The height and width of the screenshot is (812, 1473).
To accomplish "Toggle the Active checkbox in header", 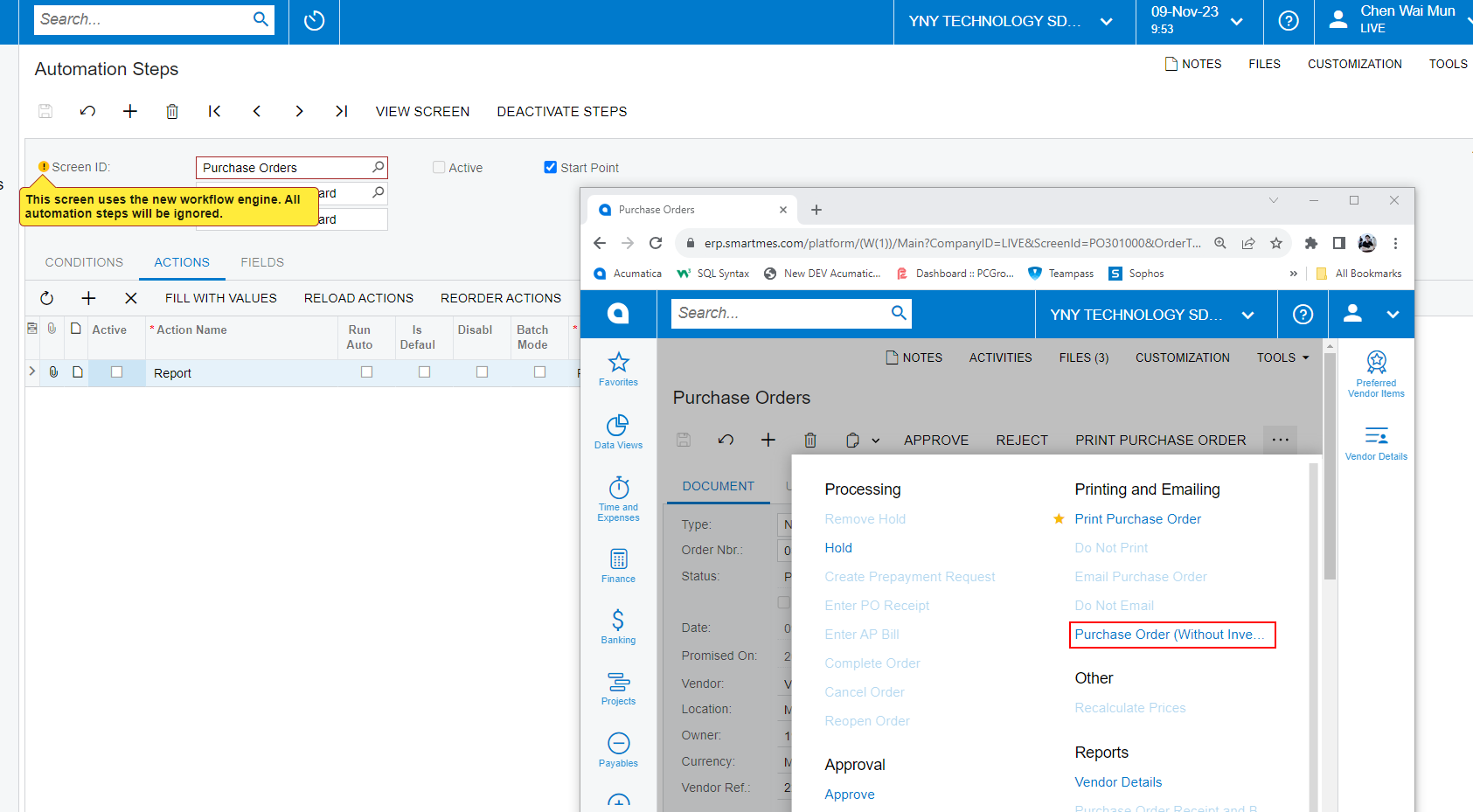I will click(x=439, y=167).
